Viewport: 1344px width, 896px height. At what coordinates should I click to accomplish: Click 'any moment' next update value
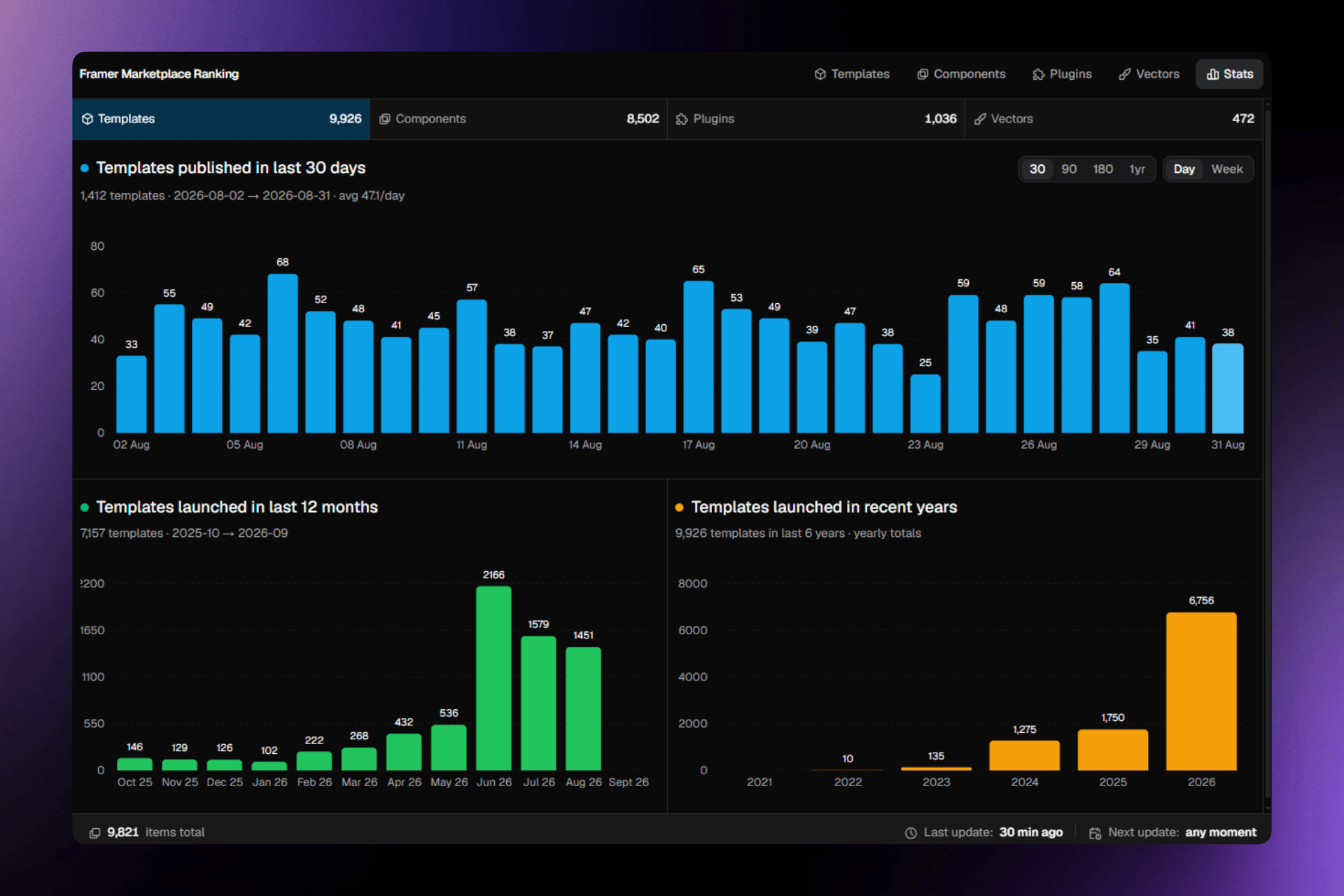tap(1220, 832)
